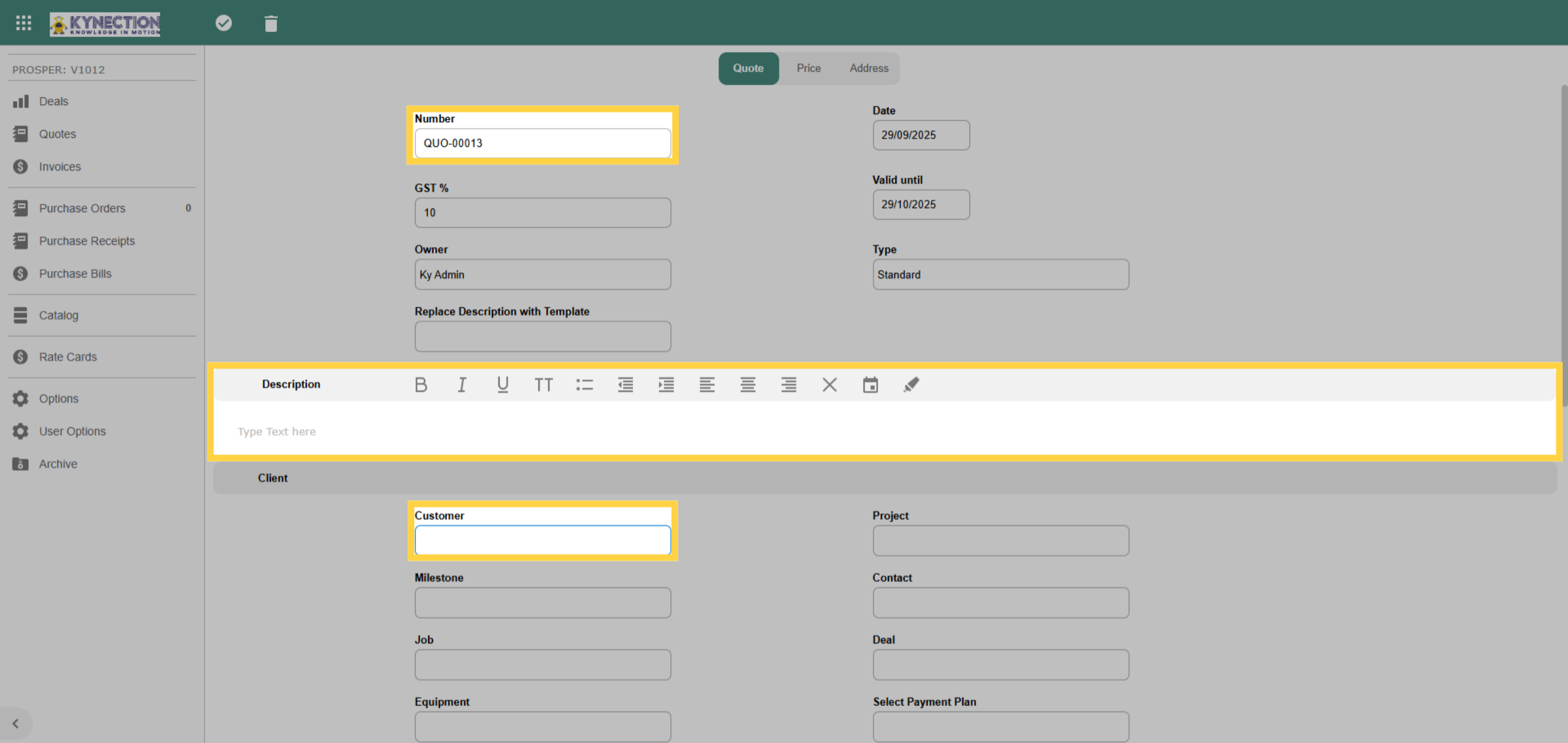Open the Select Payment Plan dropdown

click(x=1000, y=727)
